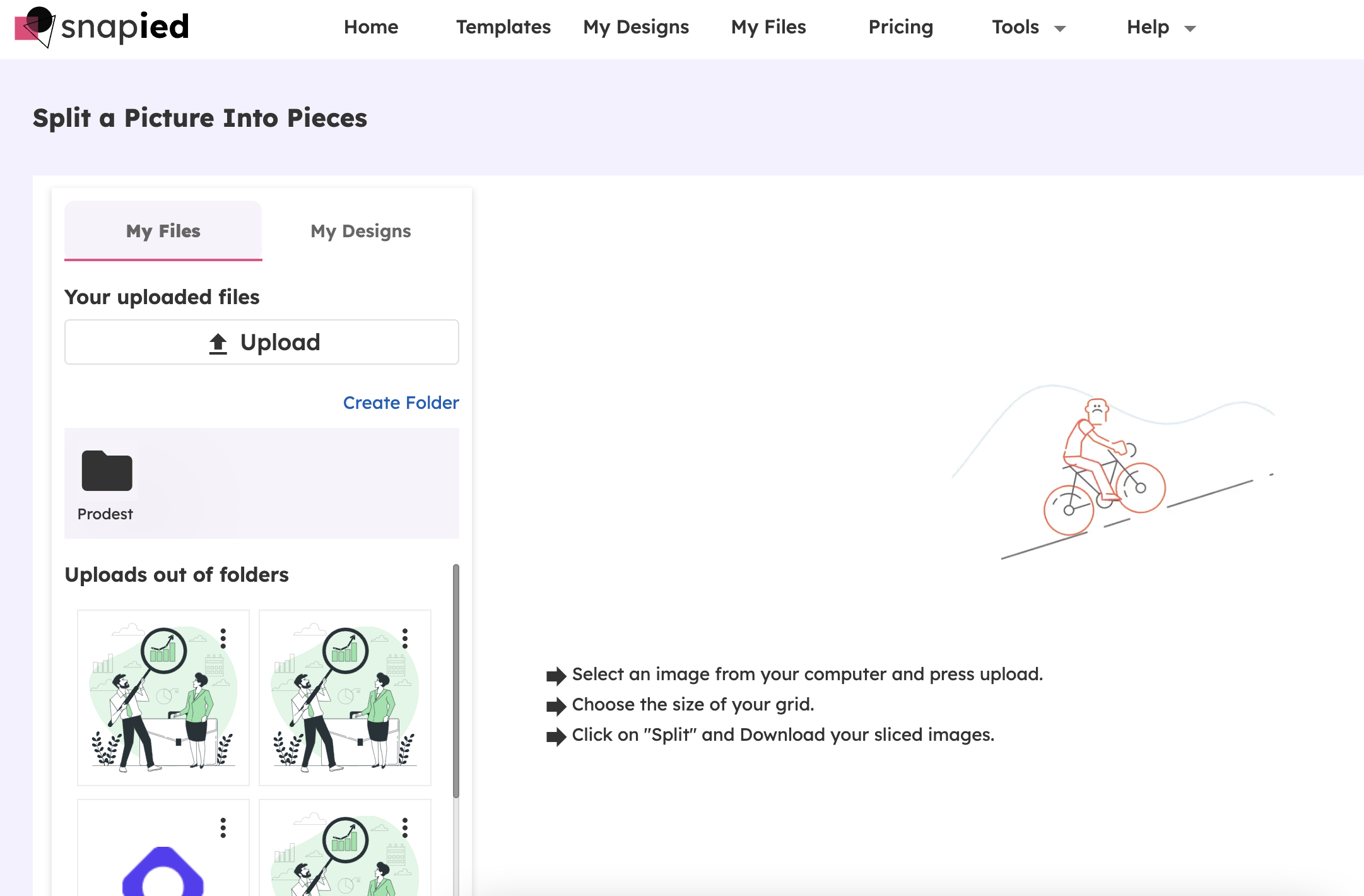Select the second analytics illustration thumbnail
This screenshot has height=896, width=1364.
tap(345, 698)
